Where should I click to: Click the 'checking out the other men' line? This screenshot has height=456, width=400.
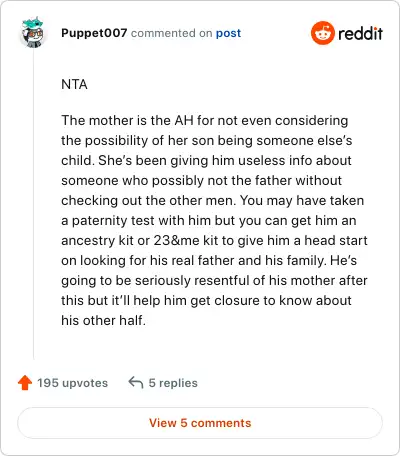point(149,201)
